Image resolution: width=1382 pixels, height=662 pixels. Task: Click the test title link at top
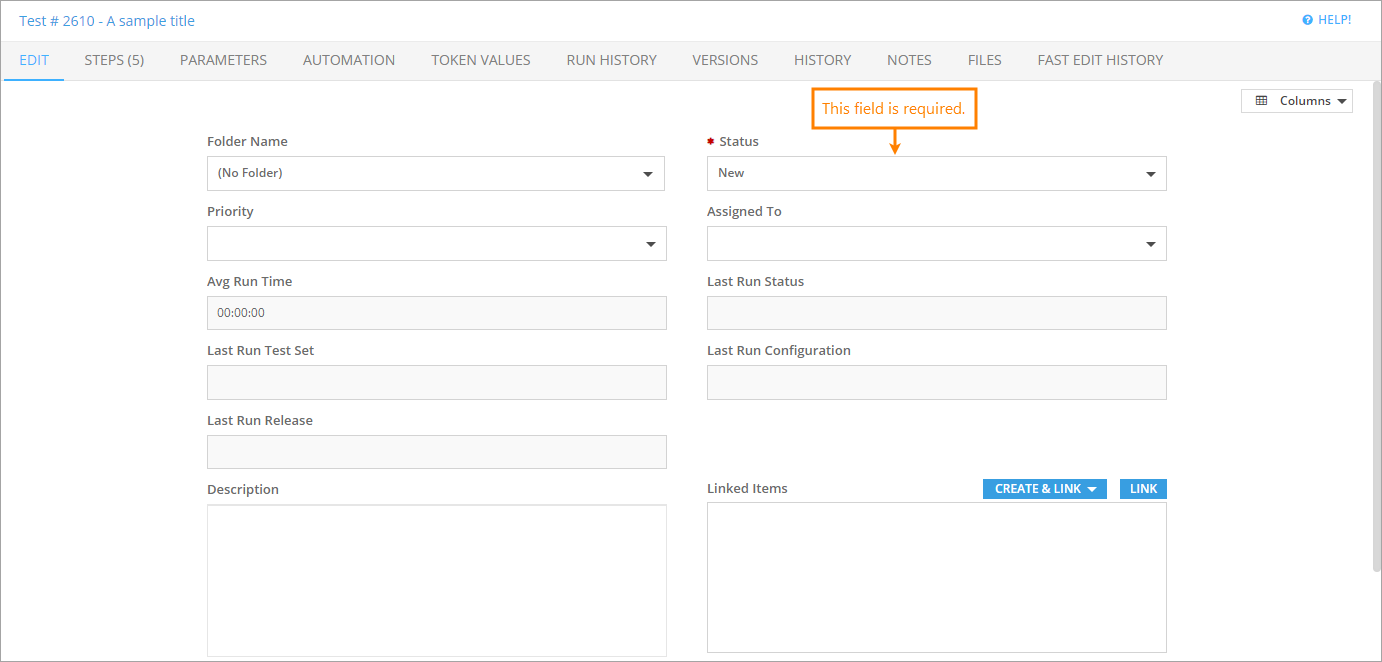[x=107, y=21]
